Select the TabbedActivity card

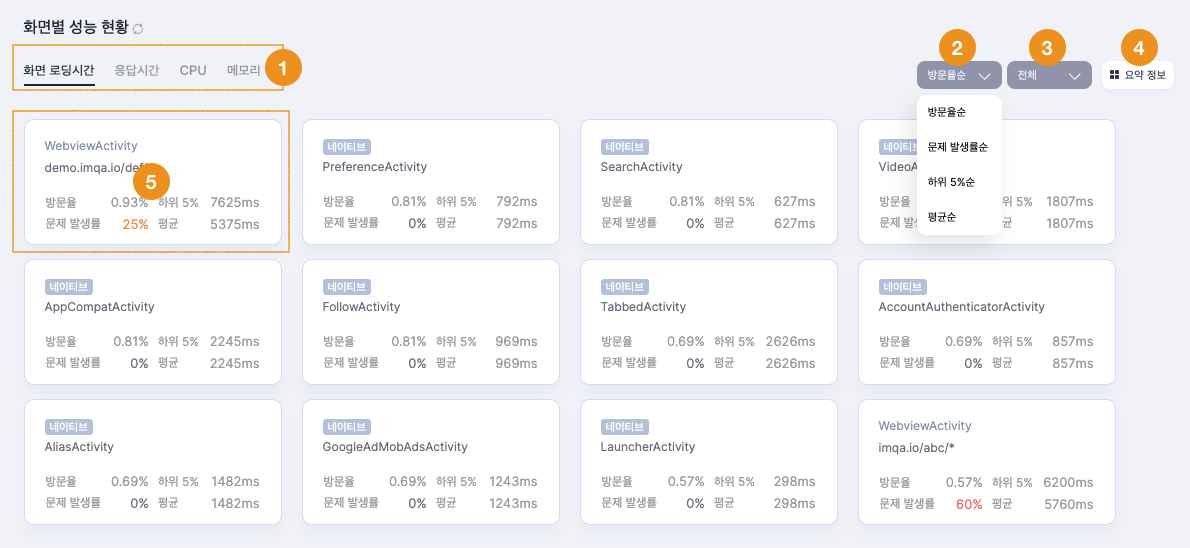(x=708, y=320)
